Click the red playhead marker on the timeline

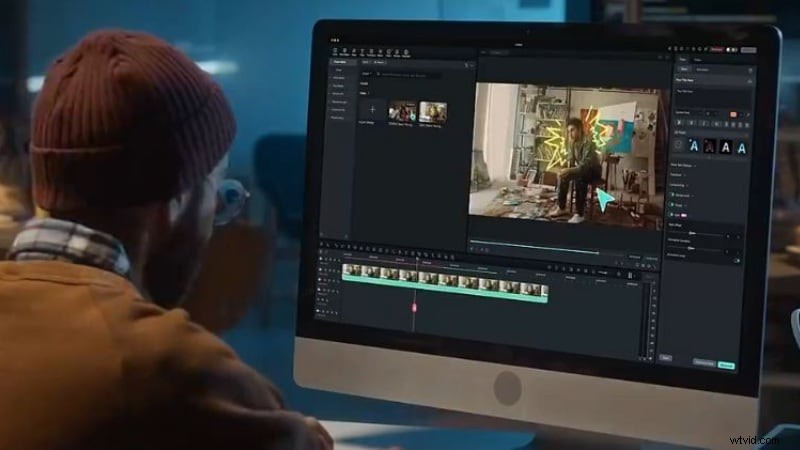(x=414, y=307)
